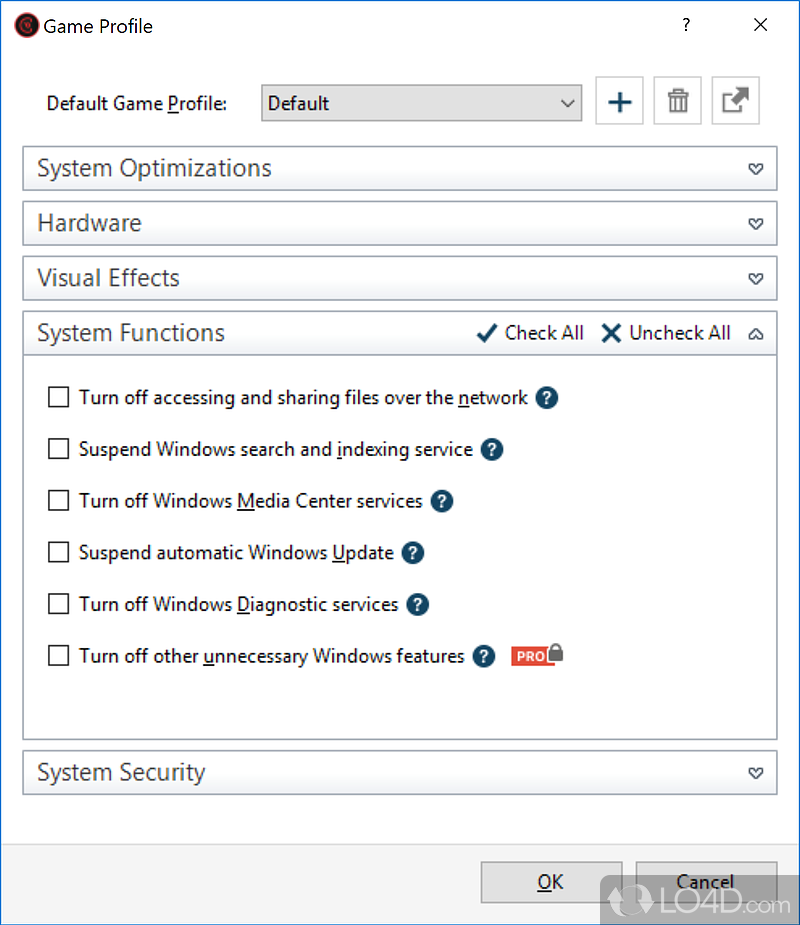800x925 pixels.
Task: Click the export profile icon
Action: [x=735, y=102]
